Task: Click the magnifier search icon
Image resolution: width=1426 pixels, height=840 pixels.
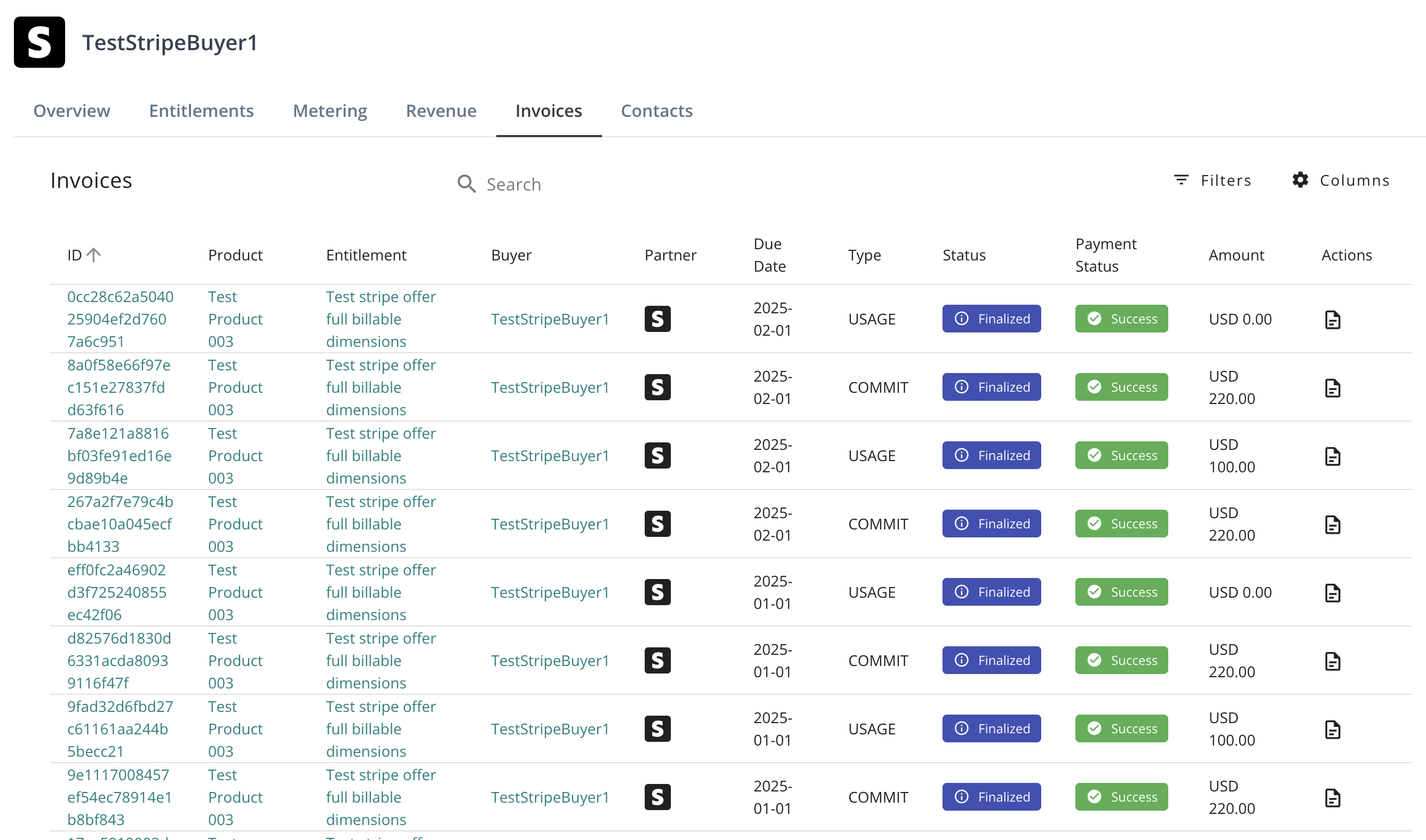Action: (x=467, y=184)
